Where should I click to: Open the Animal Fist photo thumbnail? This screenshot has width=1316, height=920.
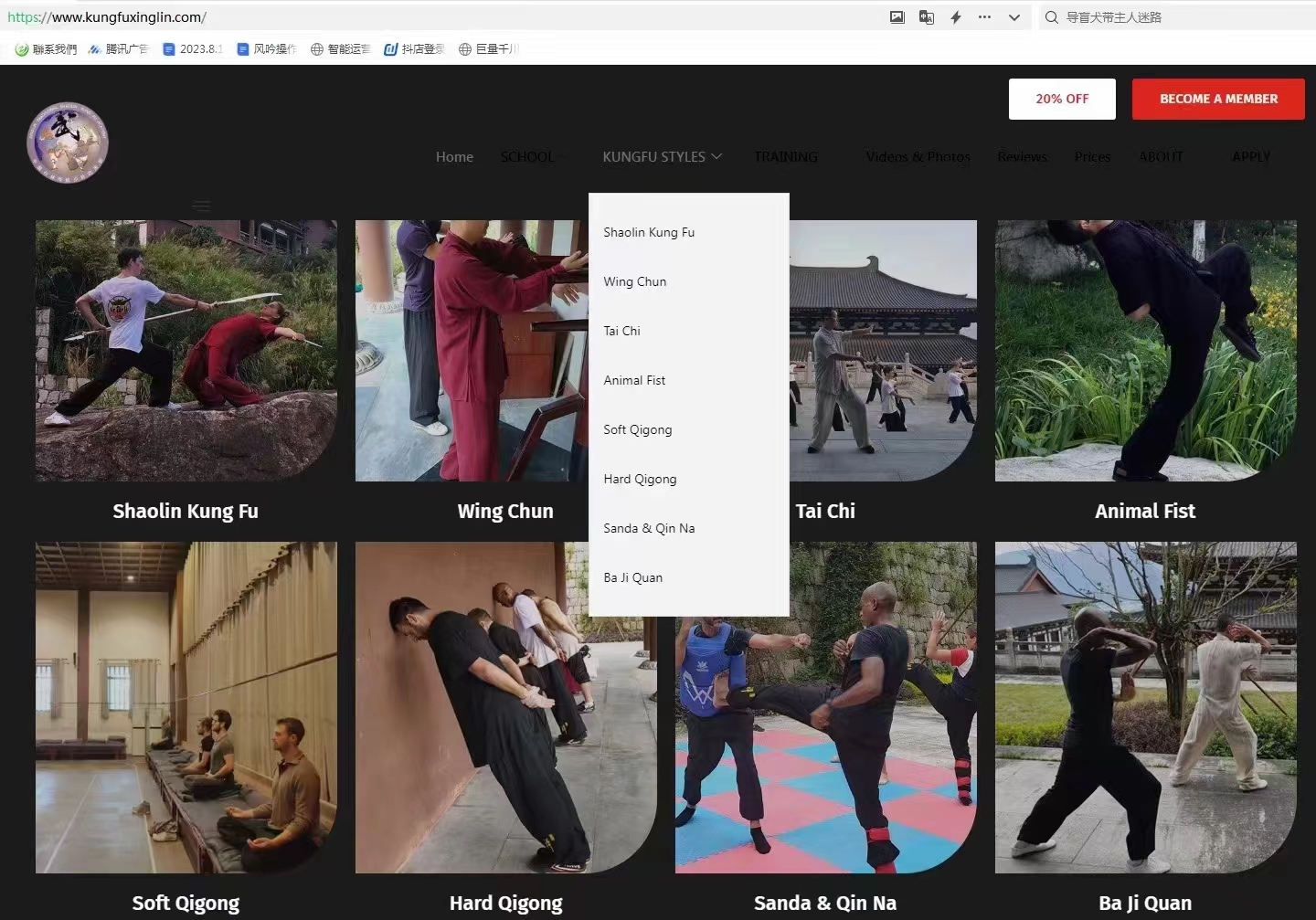(x=1145, y=351)
